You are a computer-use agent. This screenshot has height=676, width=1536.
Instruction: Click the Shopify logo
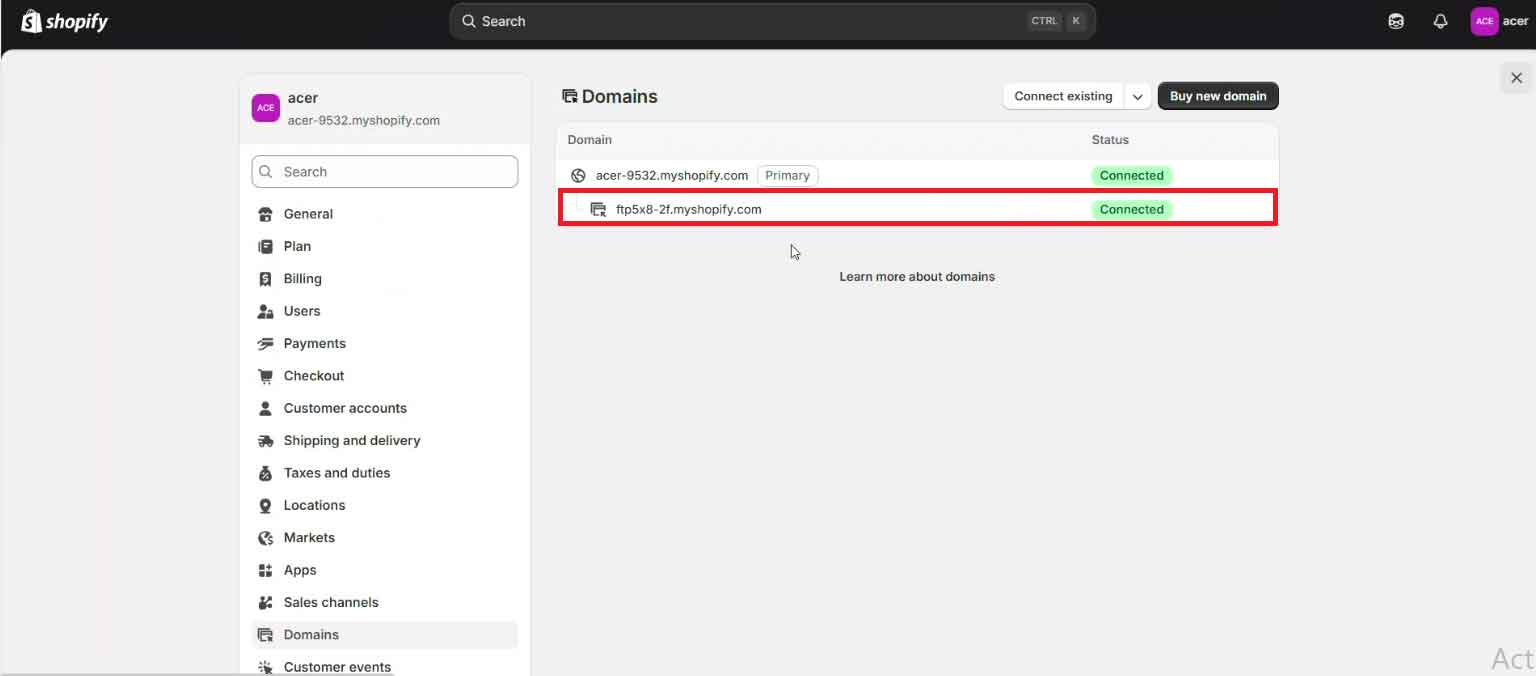64,21
